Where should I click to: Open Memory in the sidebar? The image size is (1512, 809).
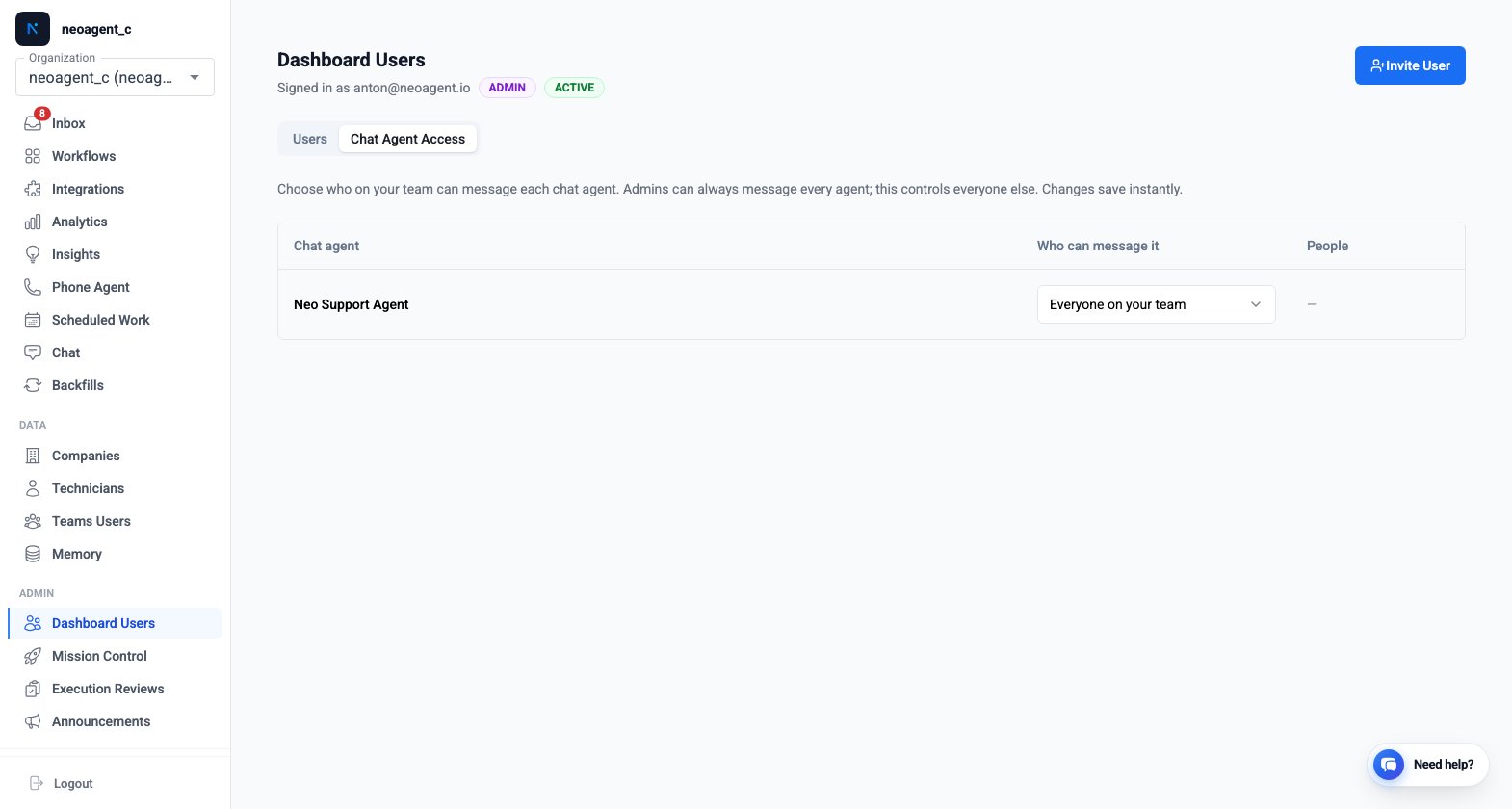click(115, 554)
